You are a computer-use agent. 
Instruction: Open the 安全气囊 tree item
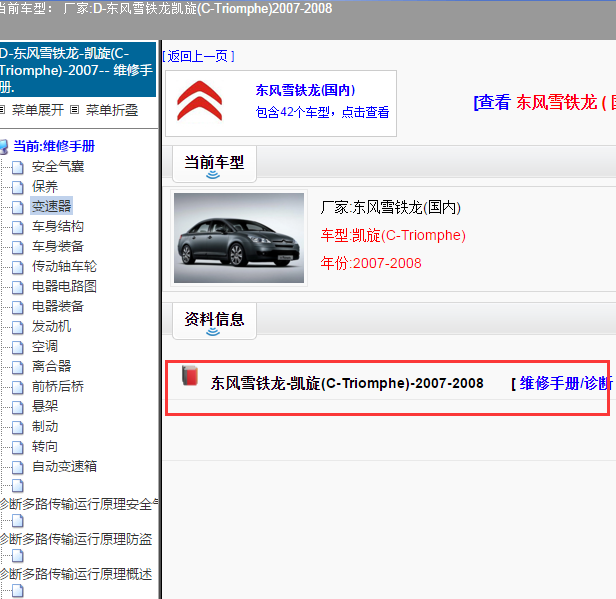[x=58, y=167]
